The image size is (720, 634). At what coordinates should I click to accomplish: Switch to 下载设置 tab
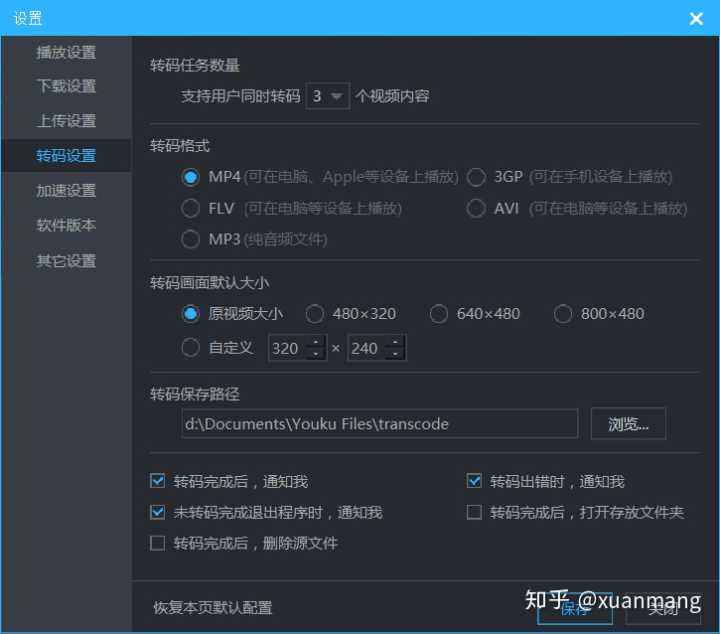66,86
